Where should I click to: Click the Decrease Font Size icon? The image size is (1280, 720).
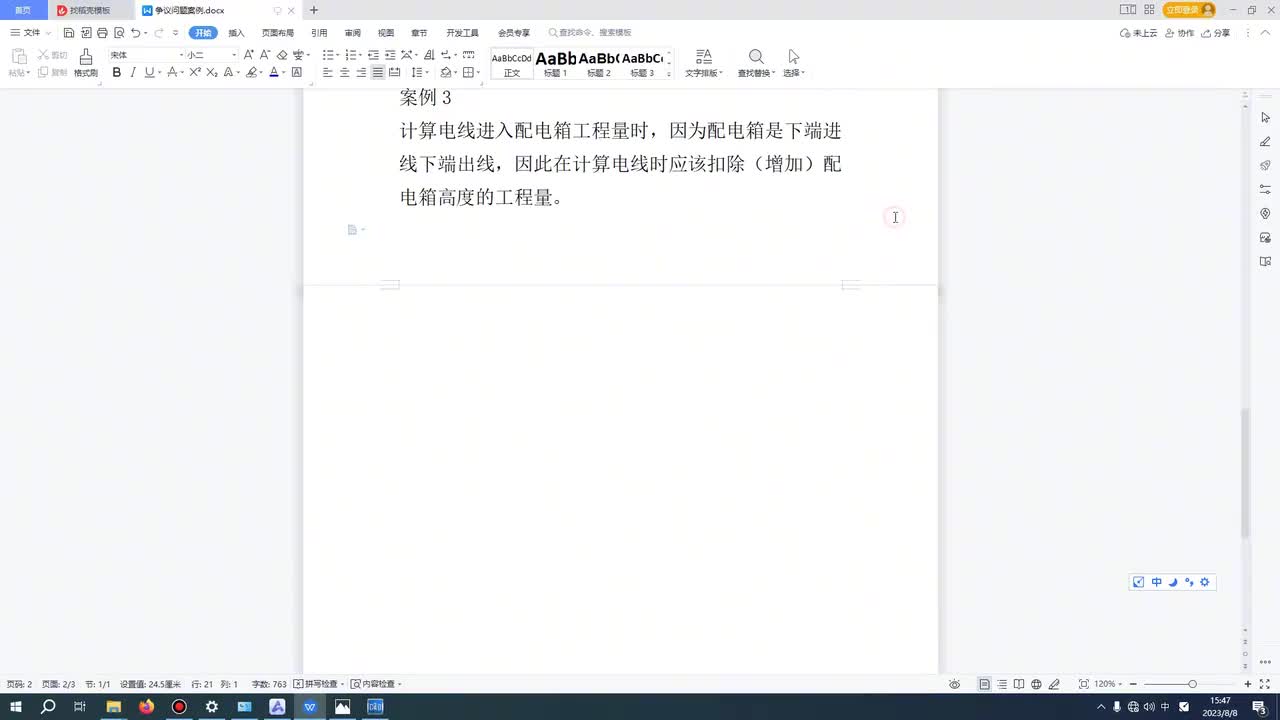click(x=265, y=55)
